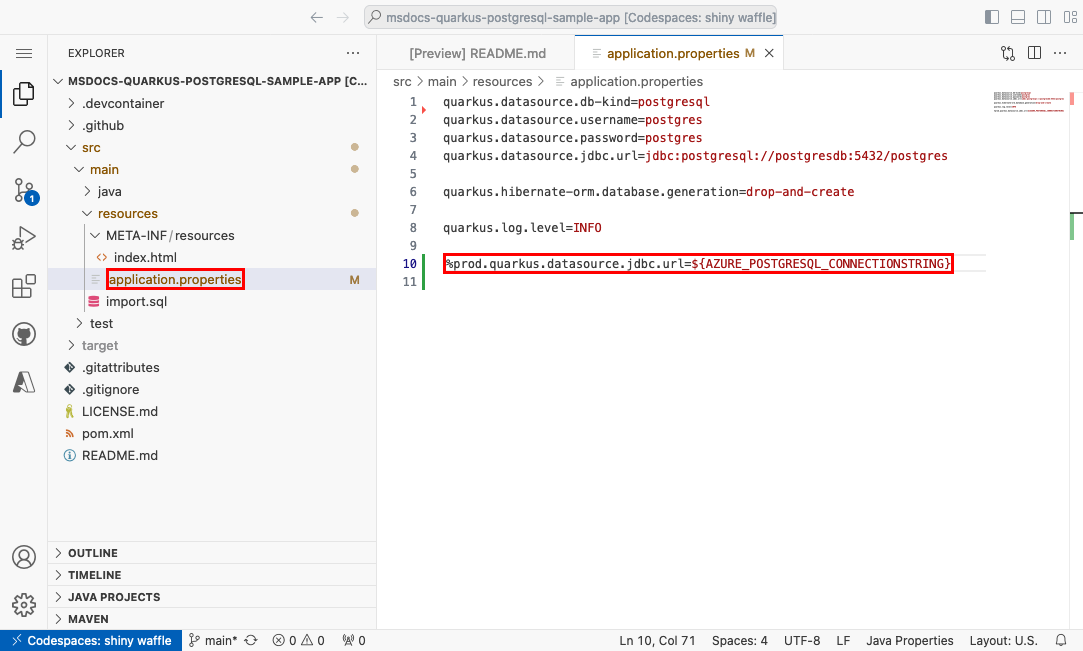Click 'resources' in the editor breadcrumb

point(502,81)
